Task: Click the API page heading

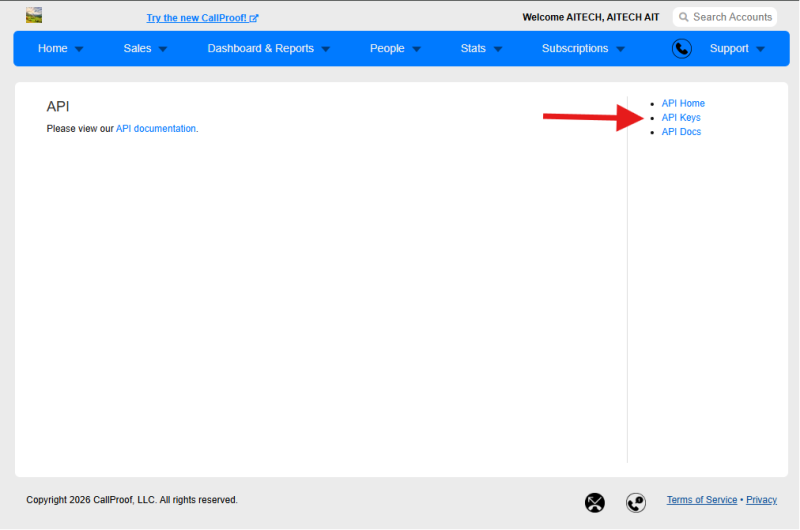Action: tap(58, 106)
